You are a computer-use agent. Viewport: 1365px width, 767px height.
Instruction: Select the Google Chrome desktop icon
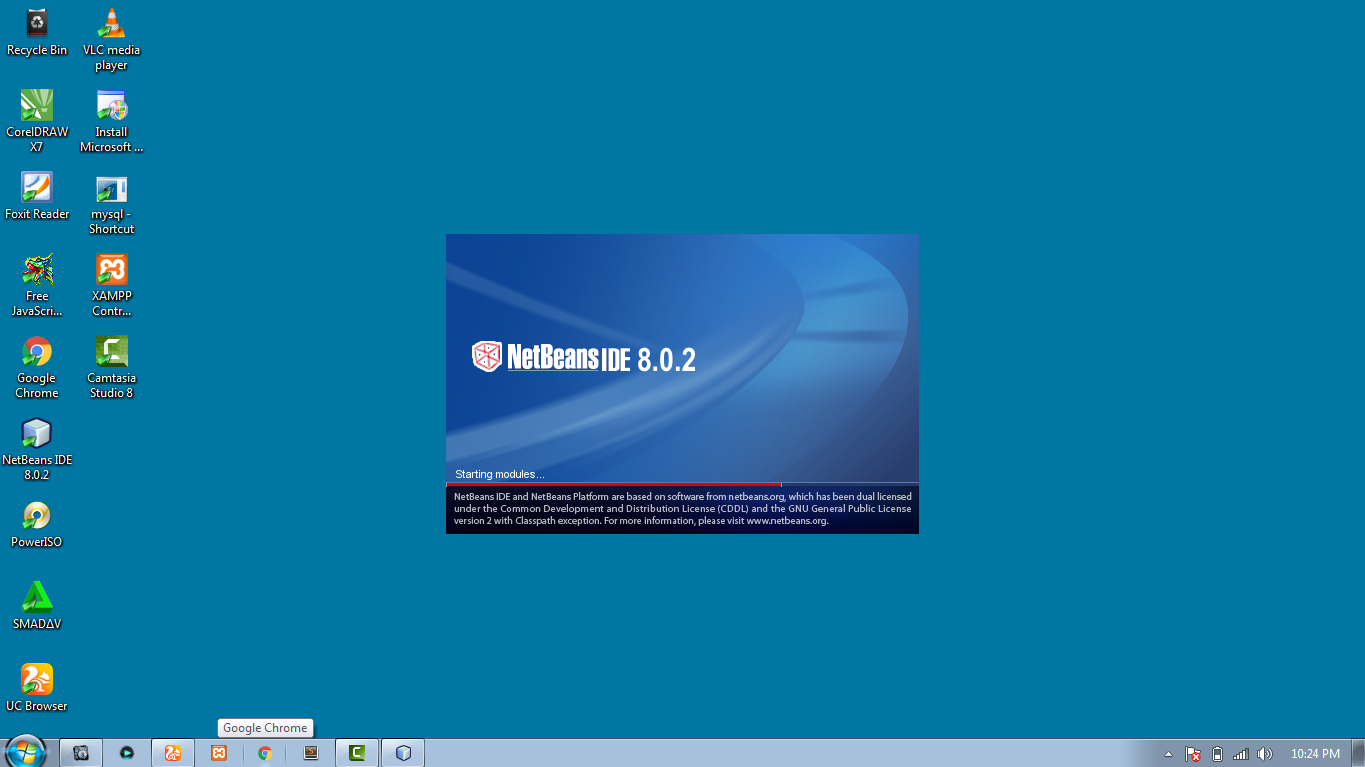37,368
